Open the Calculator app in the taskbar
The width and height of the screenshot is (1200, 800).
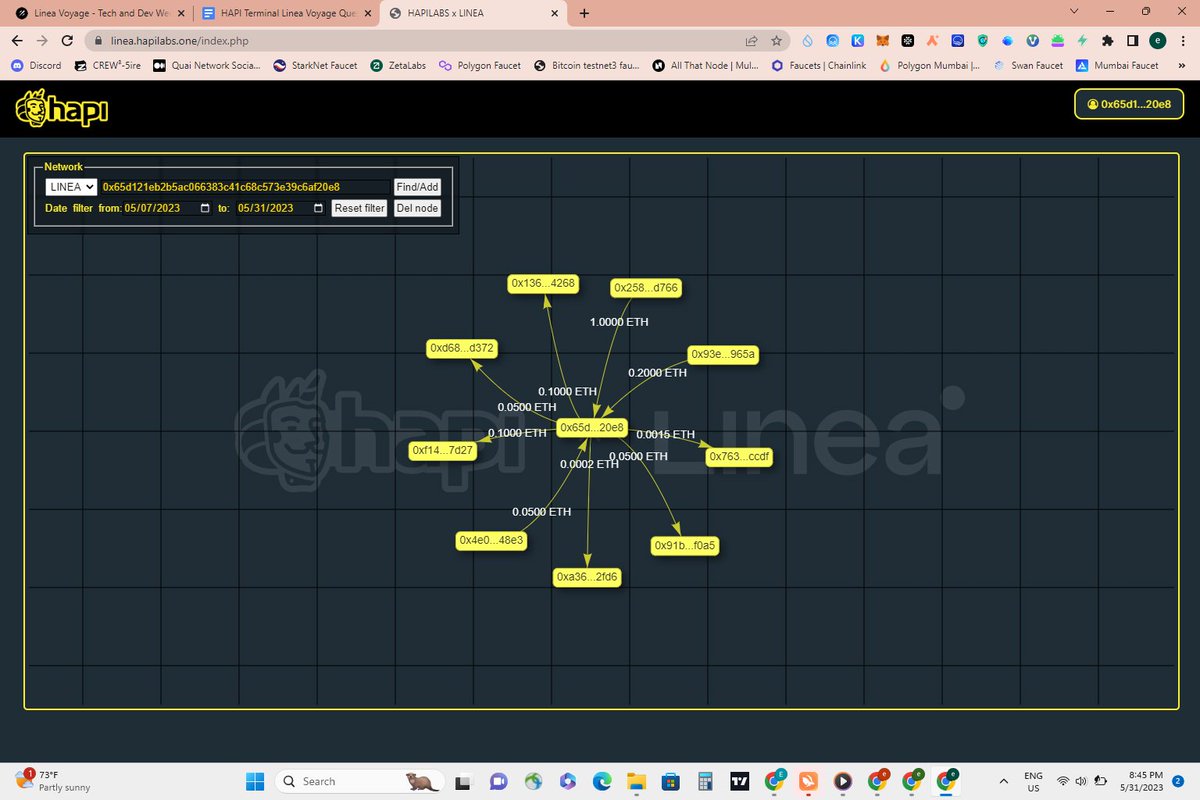click(705, 780)
